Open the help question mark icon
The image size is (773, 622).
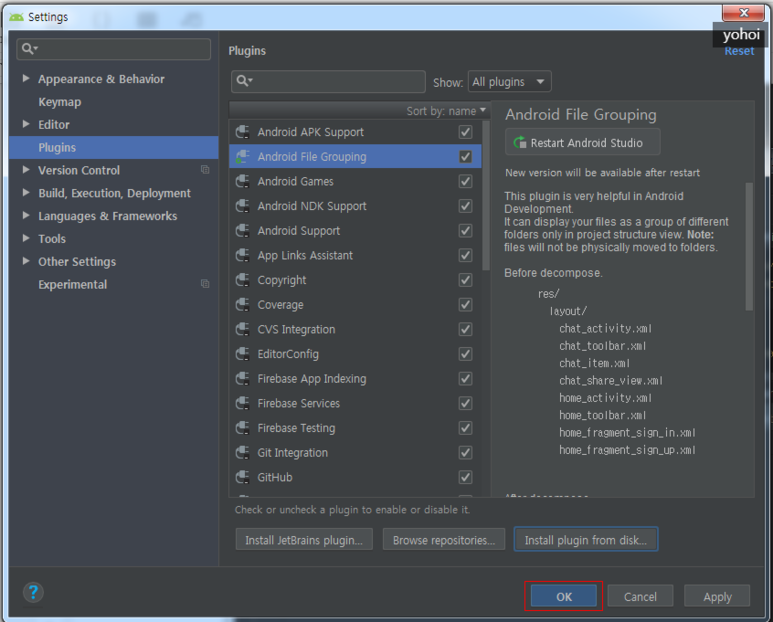pyautogui.click(x=33, y=592)
